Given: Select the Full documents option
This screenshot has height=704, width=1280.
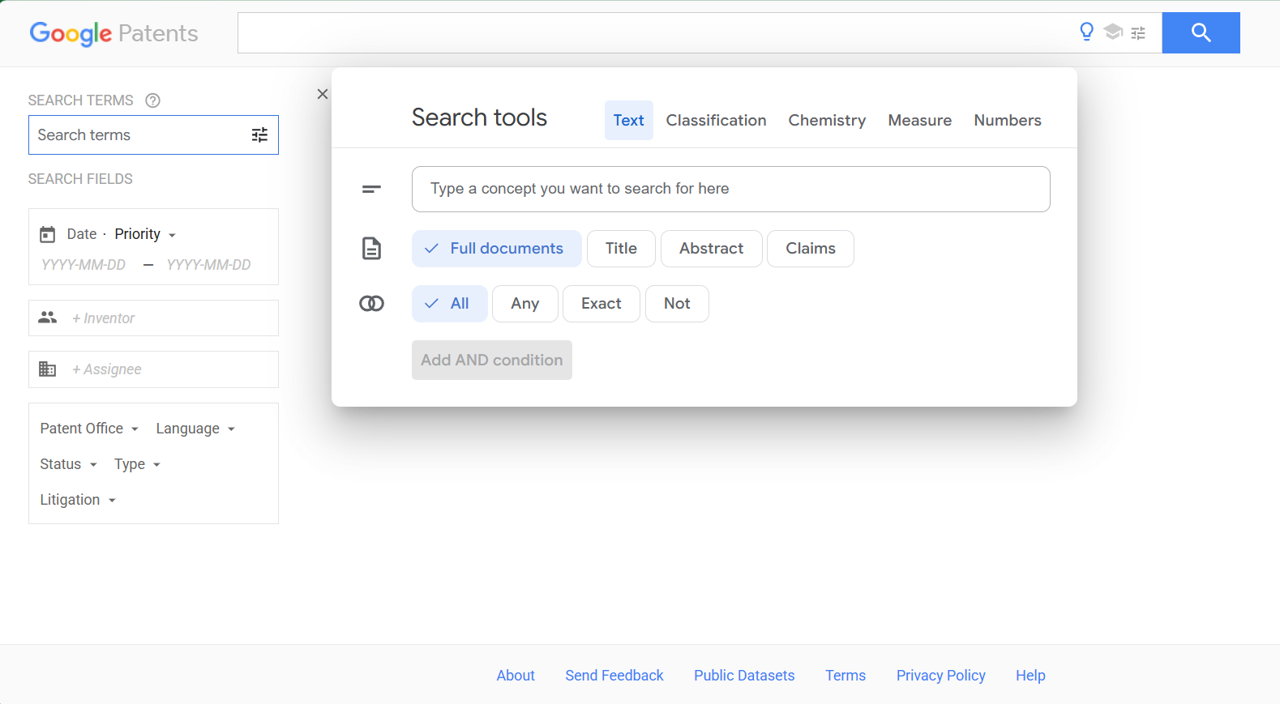Looking at the screenshot, I should 496,249.
